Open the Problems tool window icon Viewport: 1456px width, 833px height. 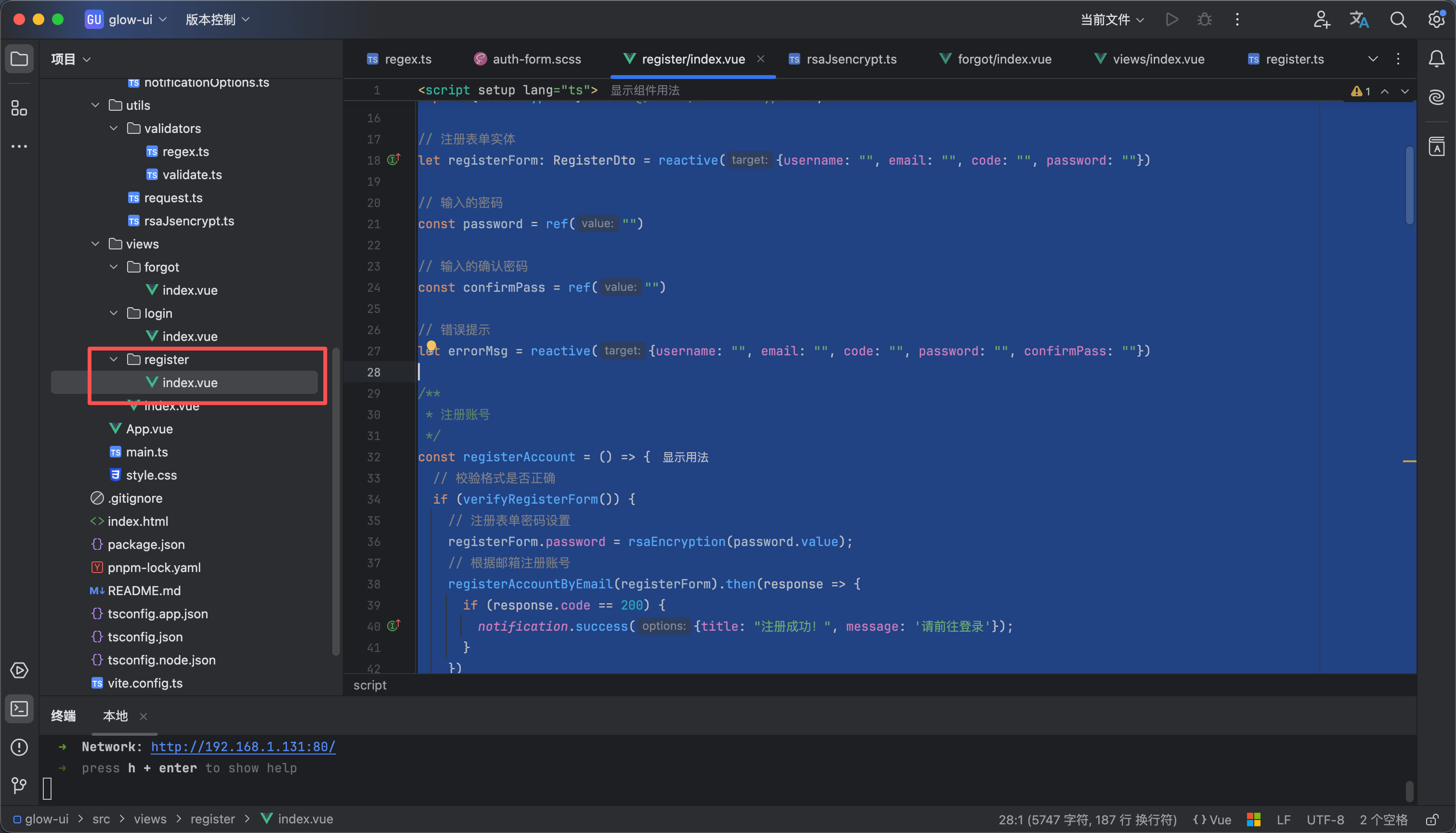[x=19, y=747]
